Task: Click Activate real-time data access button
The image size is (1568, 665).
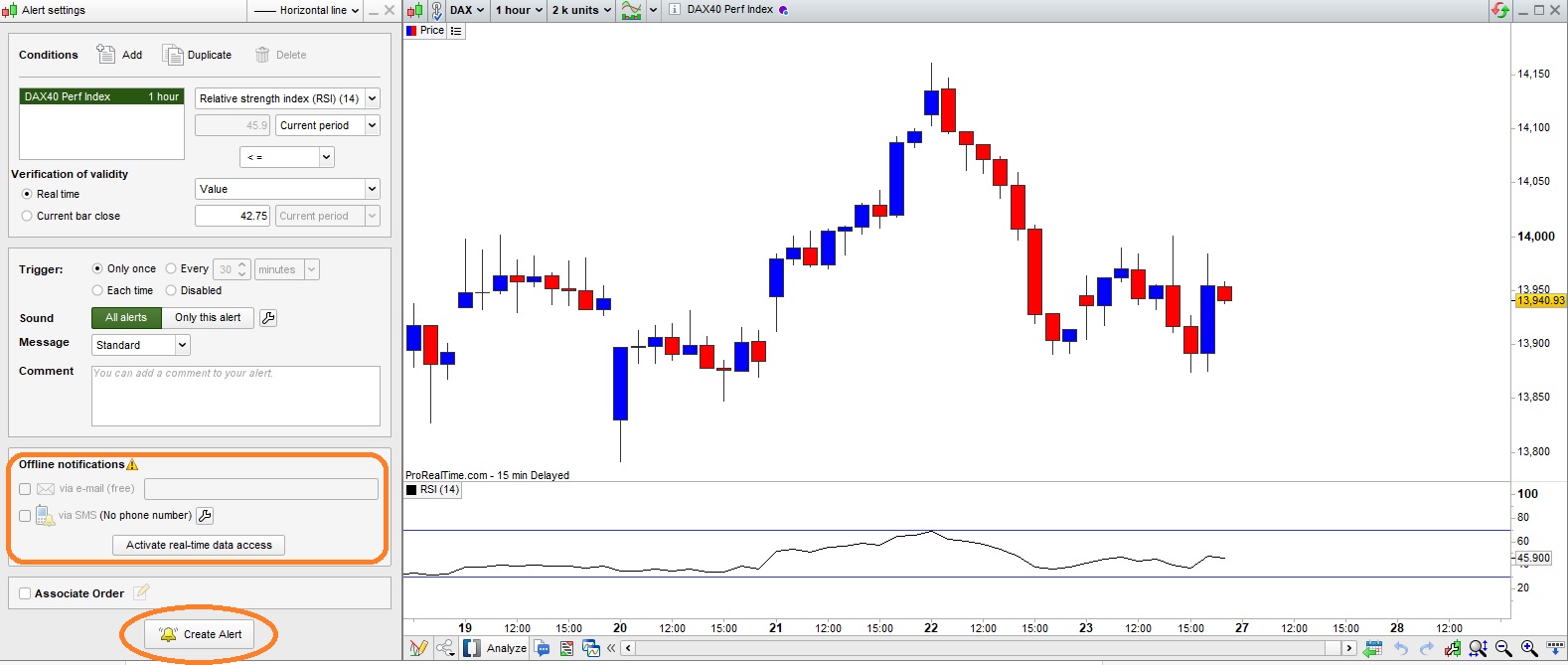Action: (199, 545)
